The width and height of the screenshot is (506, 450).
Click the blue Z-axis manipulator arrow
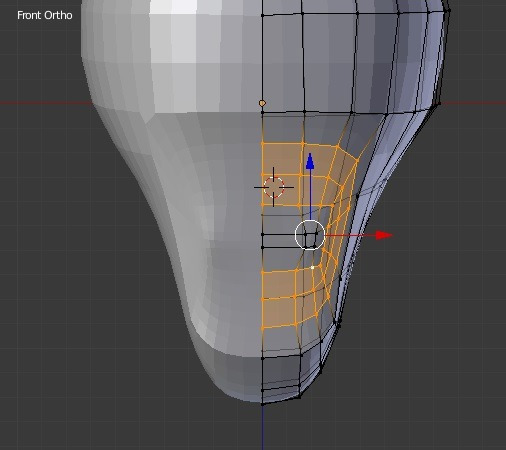coord(310,161)
